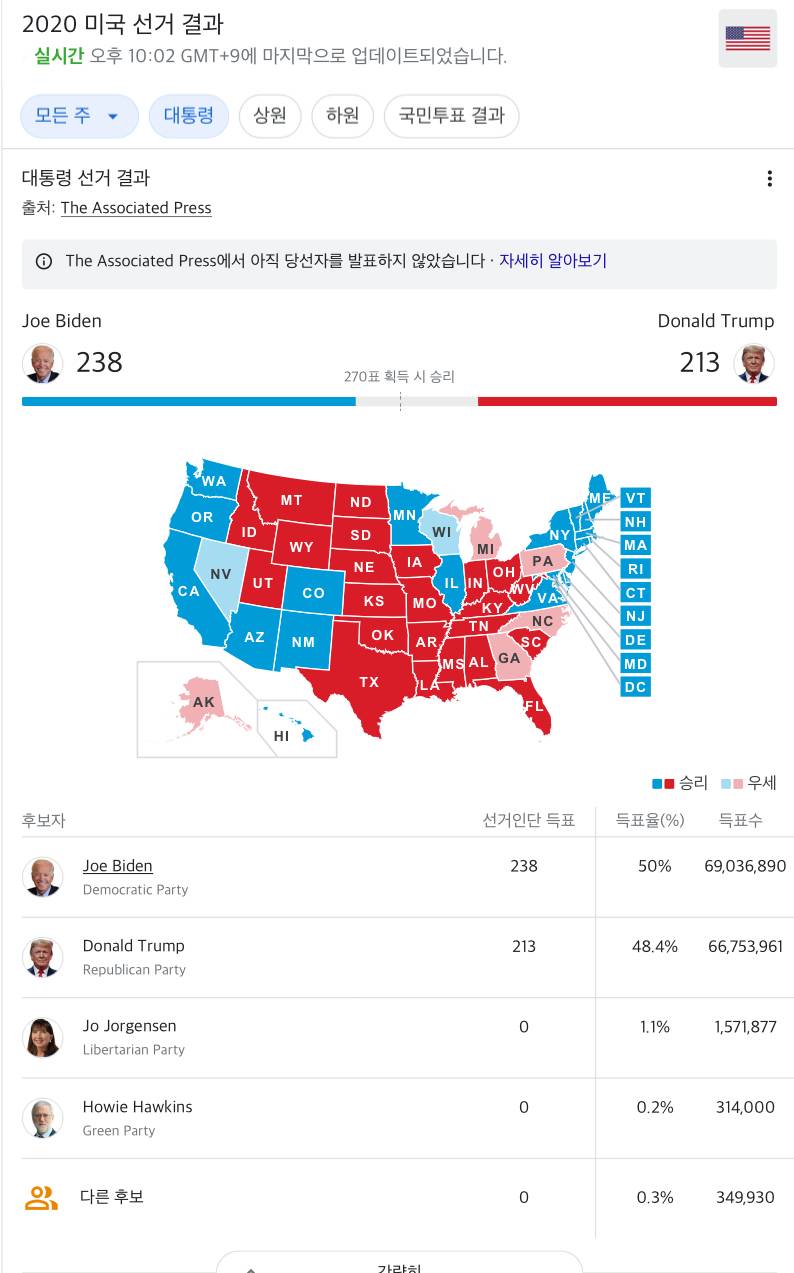794x1273 pixels.
Task: Select California on the election map
Action: click(189, 590)
